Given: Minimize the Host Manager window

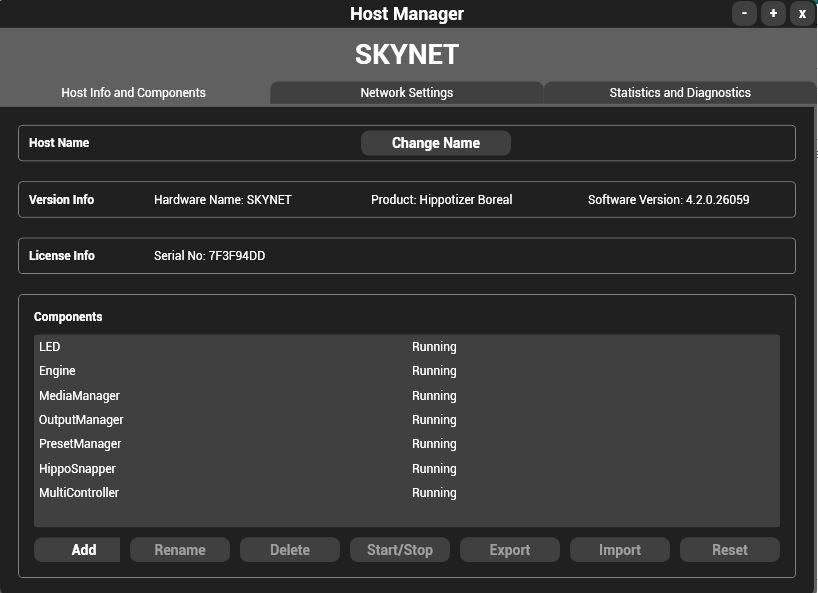Looking at the screenshot, I should tap(742, 13).
